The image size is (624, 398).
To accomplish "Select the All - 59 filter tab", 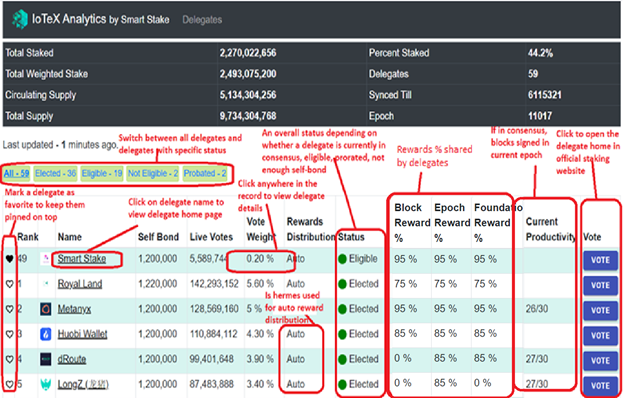I will tap(16, 174).
